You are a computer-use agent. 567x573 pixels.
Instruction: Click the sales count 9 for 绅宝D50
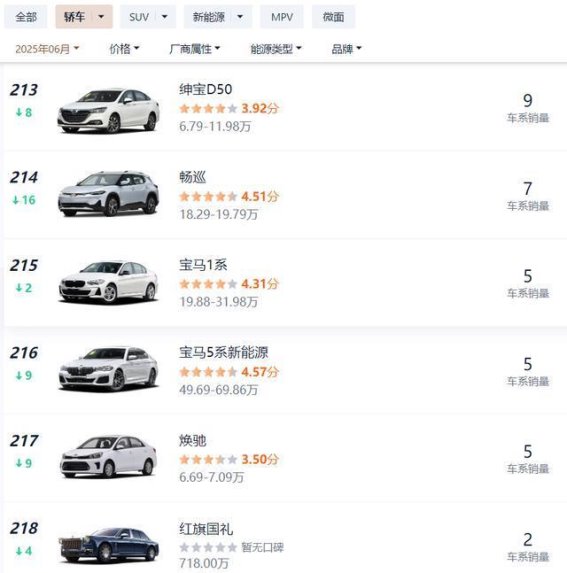(x=528, y=101)
